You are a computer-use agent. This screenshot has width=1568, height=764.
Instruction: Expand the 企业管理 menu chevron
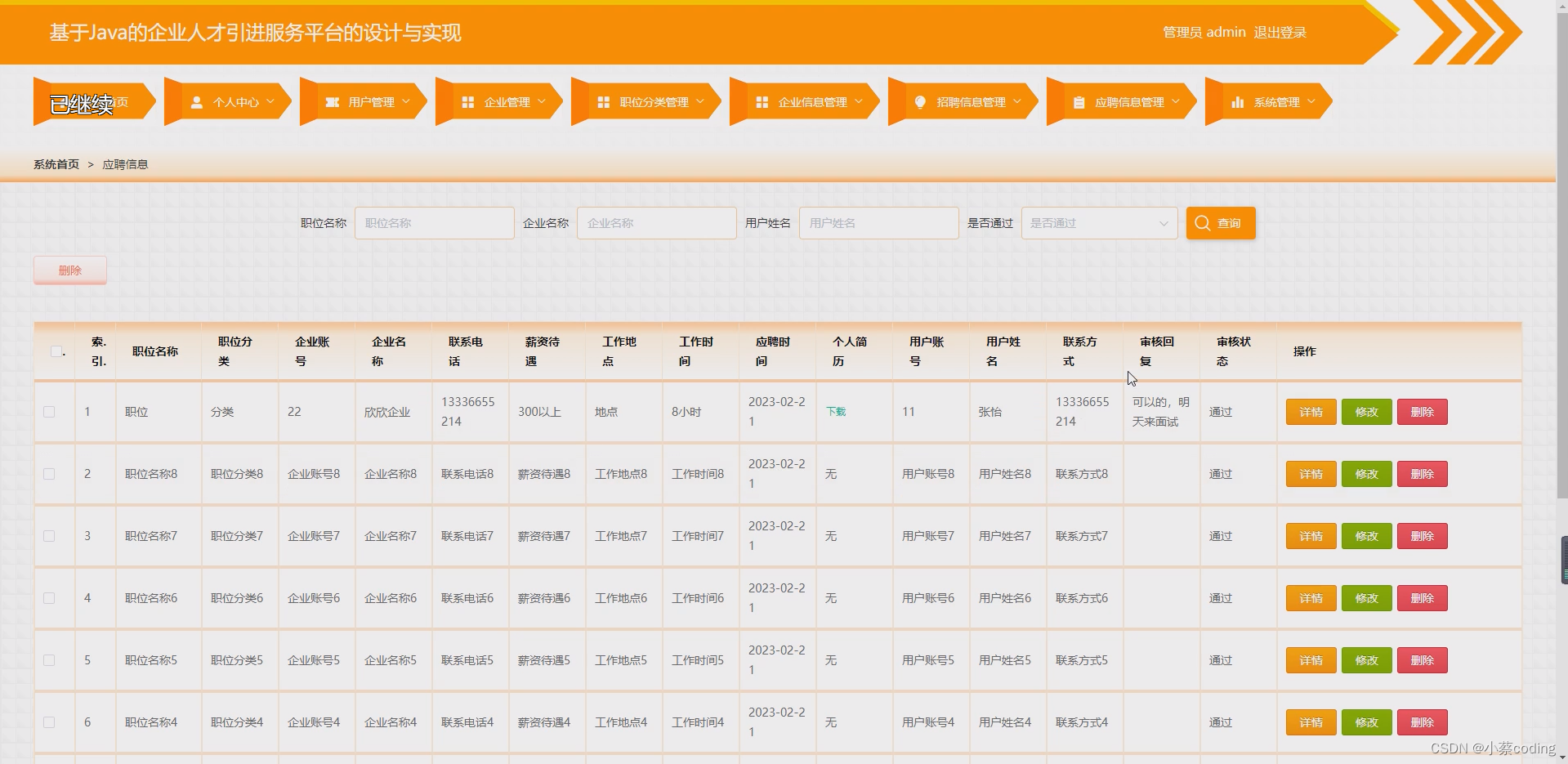click(541, 102)
